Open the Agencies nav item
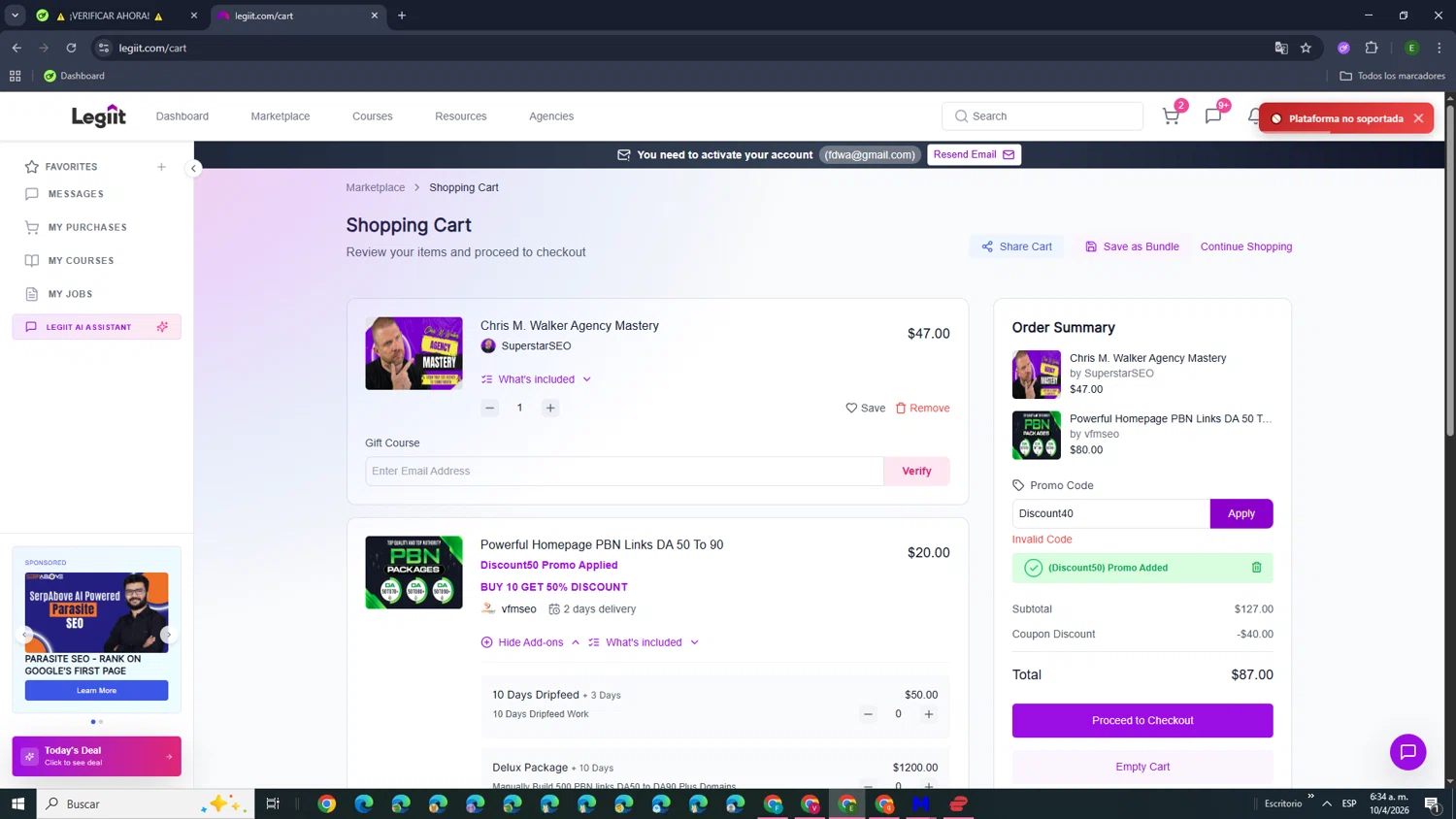This screenshot has height=819, width=1456. point(551,116)
